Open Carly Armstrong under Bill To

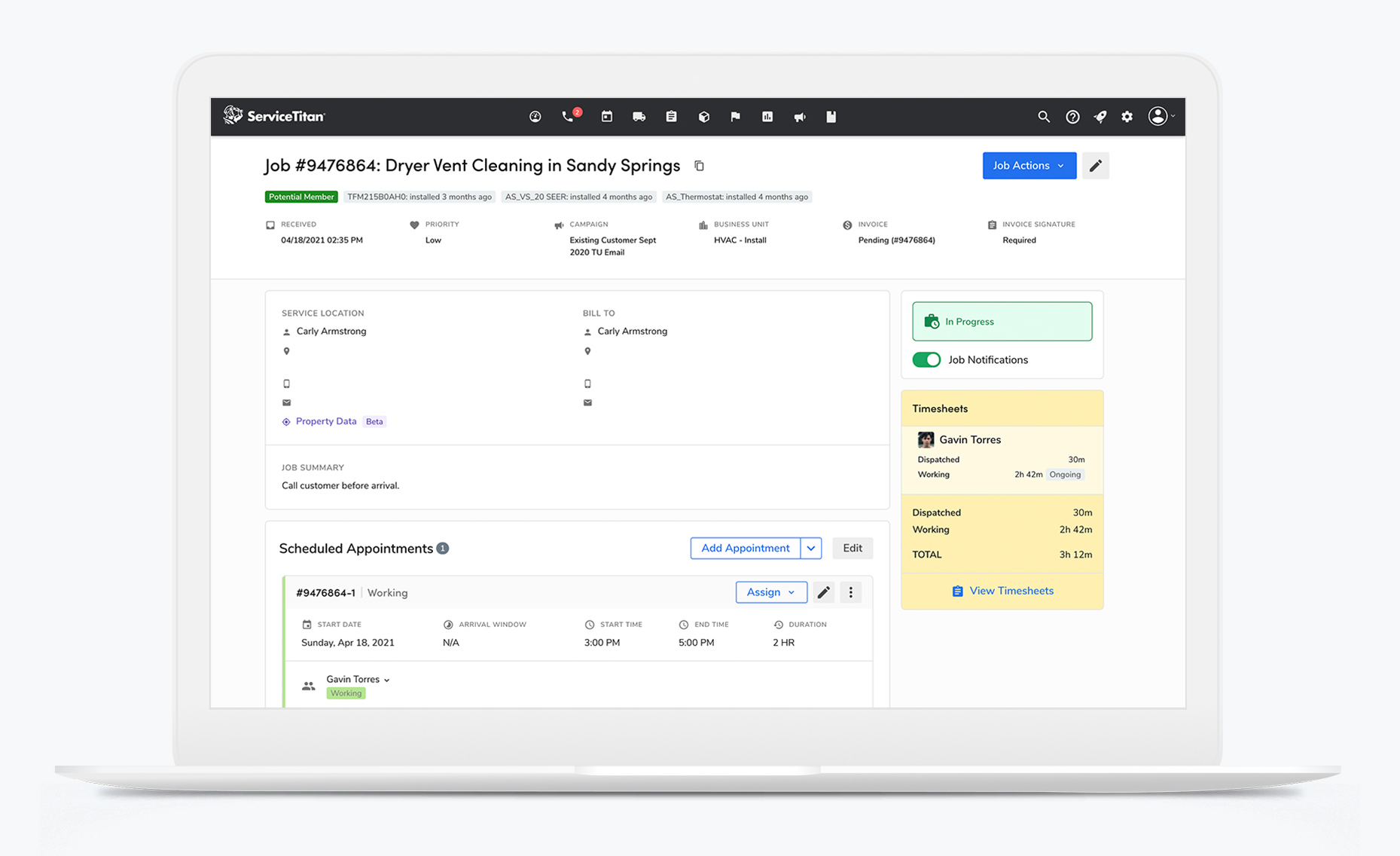[x=633, y=332]
